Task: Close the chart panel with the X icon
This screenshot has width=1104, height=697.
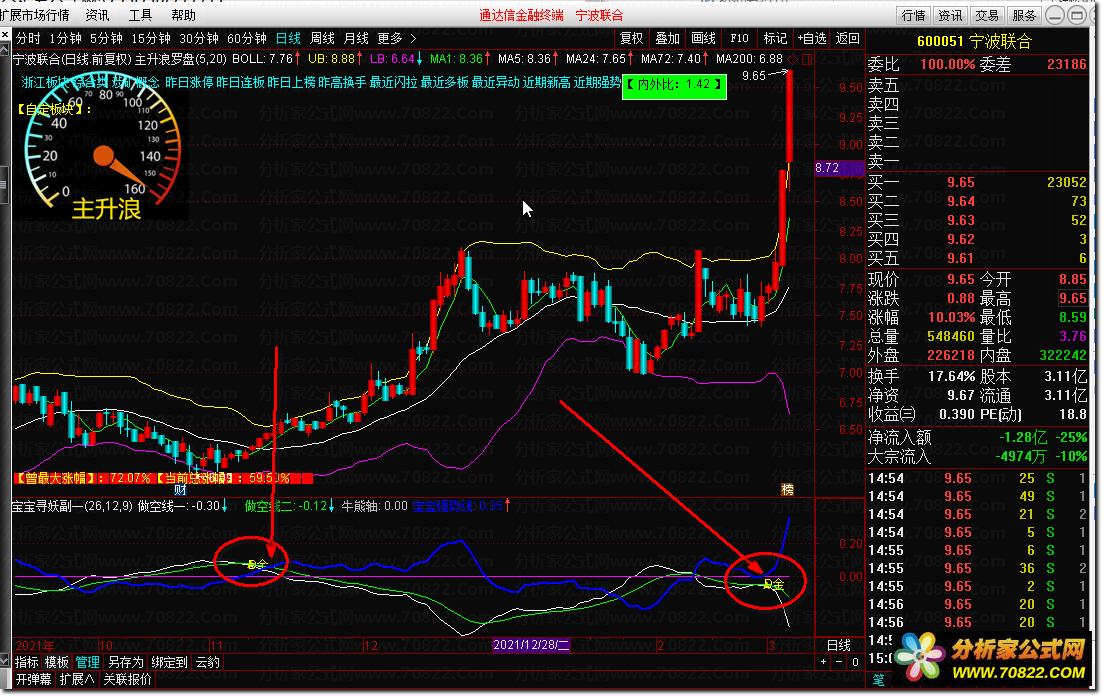Action: coord(6,34)
